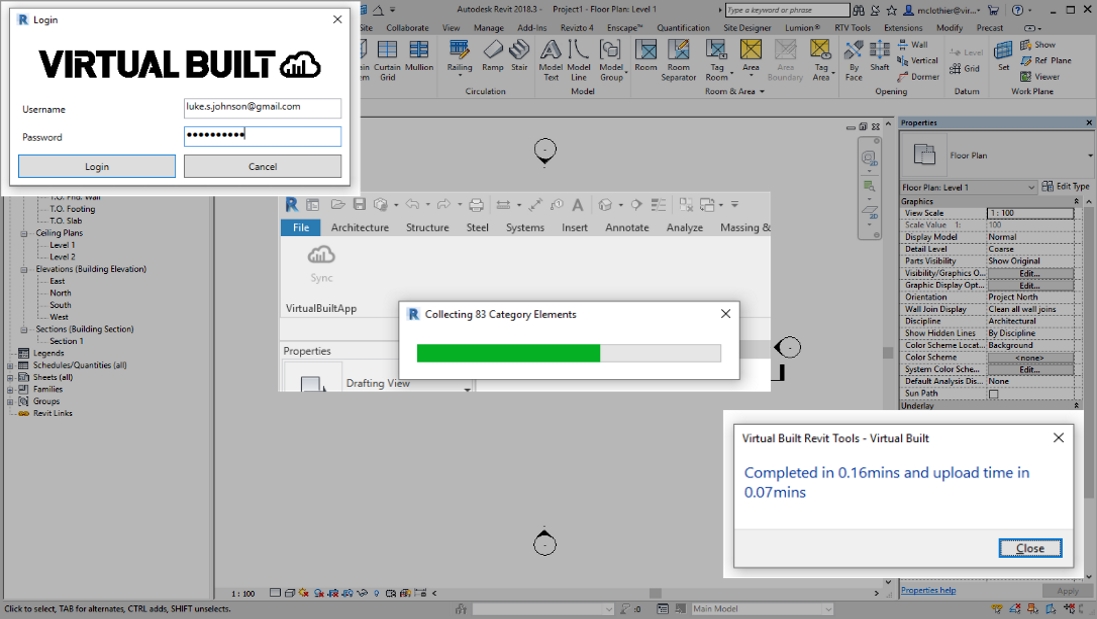Click the Help question mark icon

click(1018, 10)
